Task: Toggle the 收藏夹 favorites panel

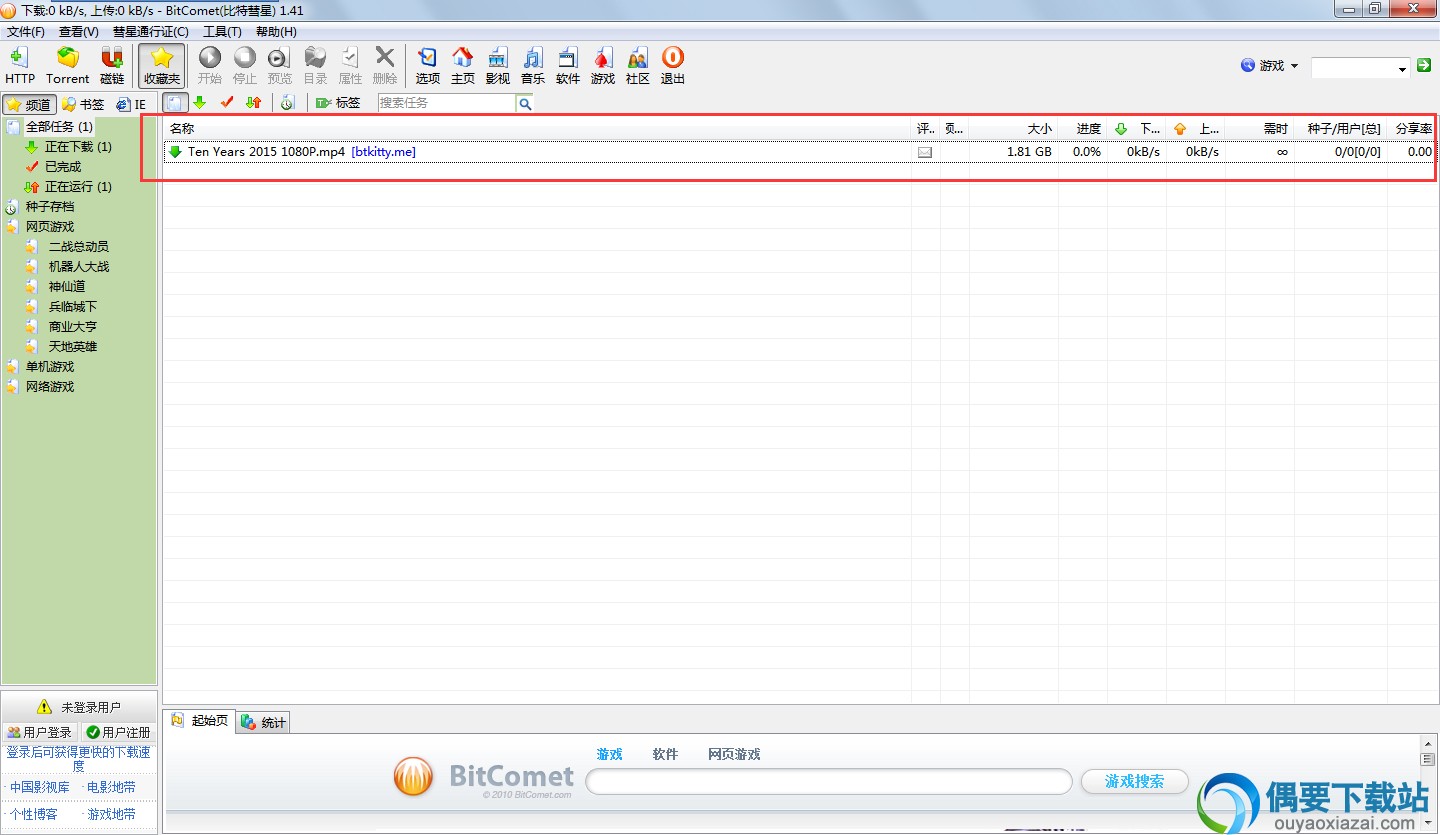Action: (x=161, y=65)
